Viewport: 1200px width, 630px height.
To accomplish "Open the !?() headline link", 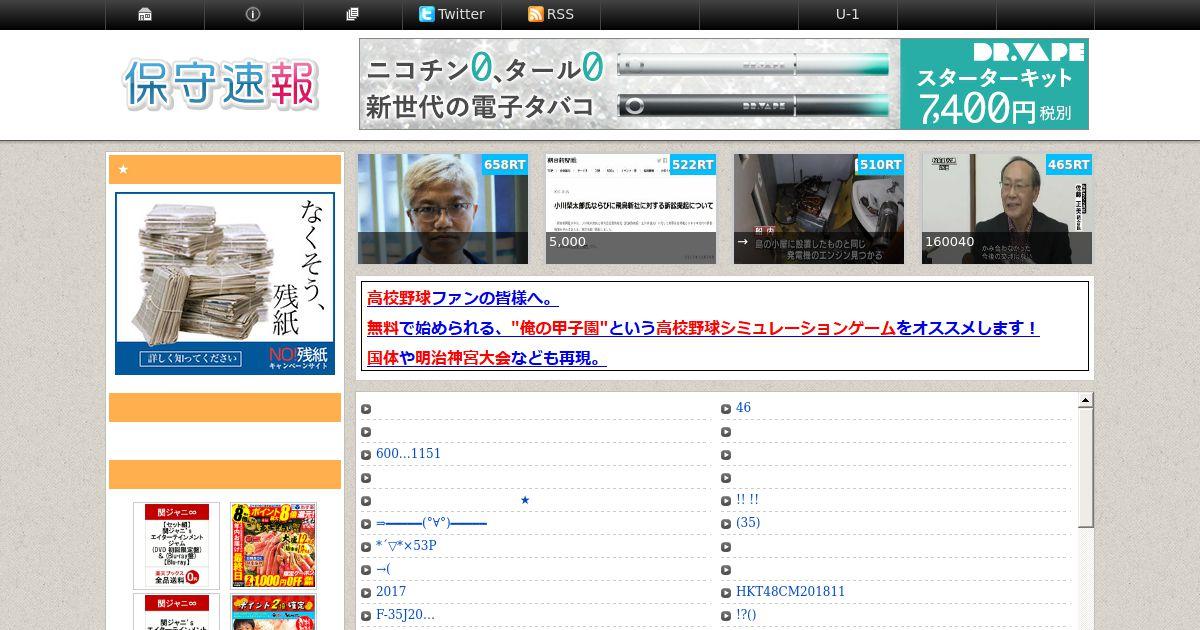I will tap(746, 615).
